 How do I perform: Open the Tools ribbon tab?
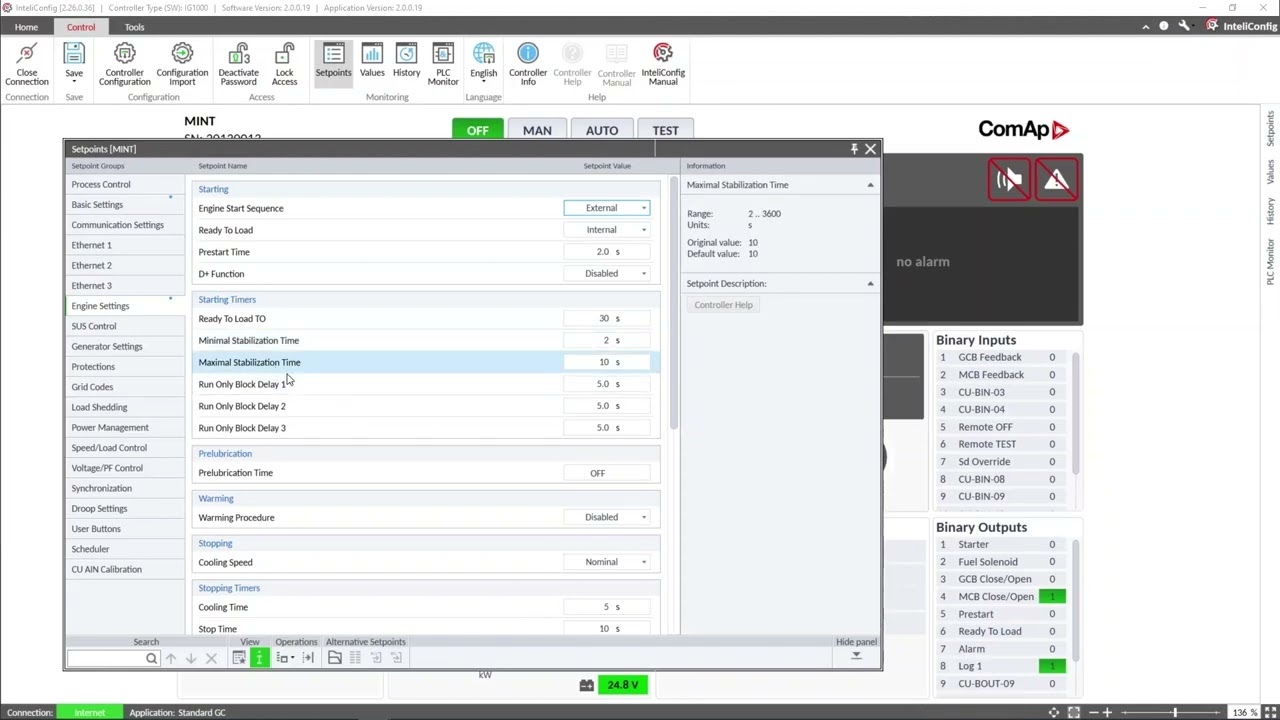[x=134, y=27]
